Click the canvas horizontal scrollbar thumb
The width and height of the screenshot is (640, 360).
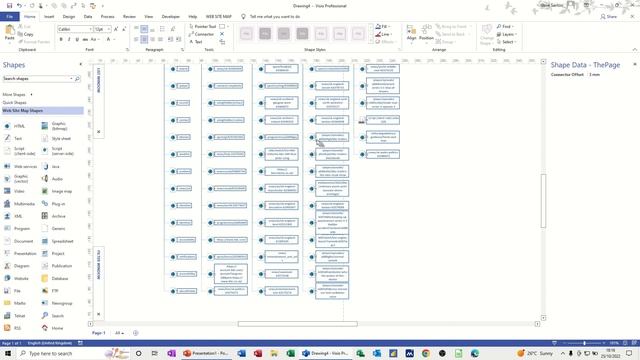click(298, 324)
